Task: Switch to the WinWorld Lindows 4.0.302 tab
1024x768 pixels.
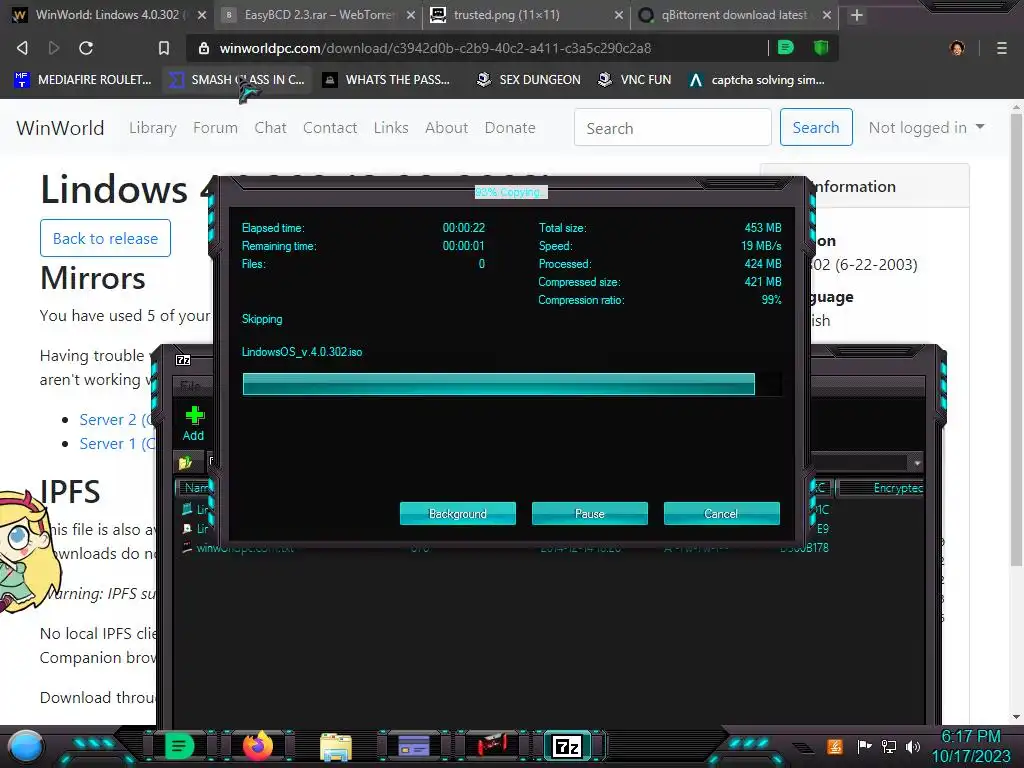Action: [108, 15]
